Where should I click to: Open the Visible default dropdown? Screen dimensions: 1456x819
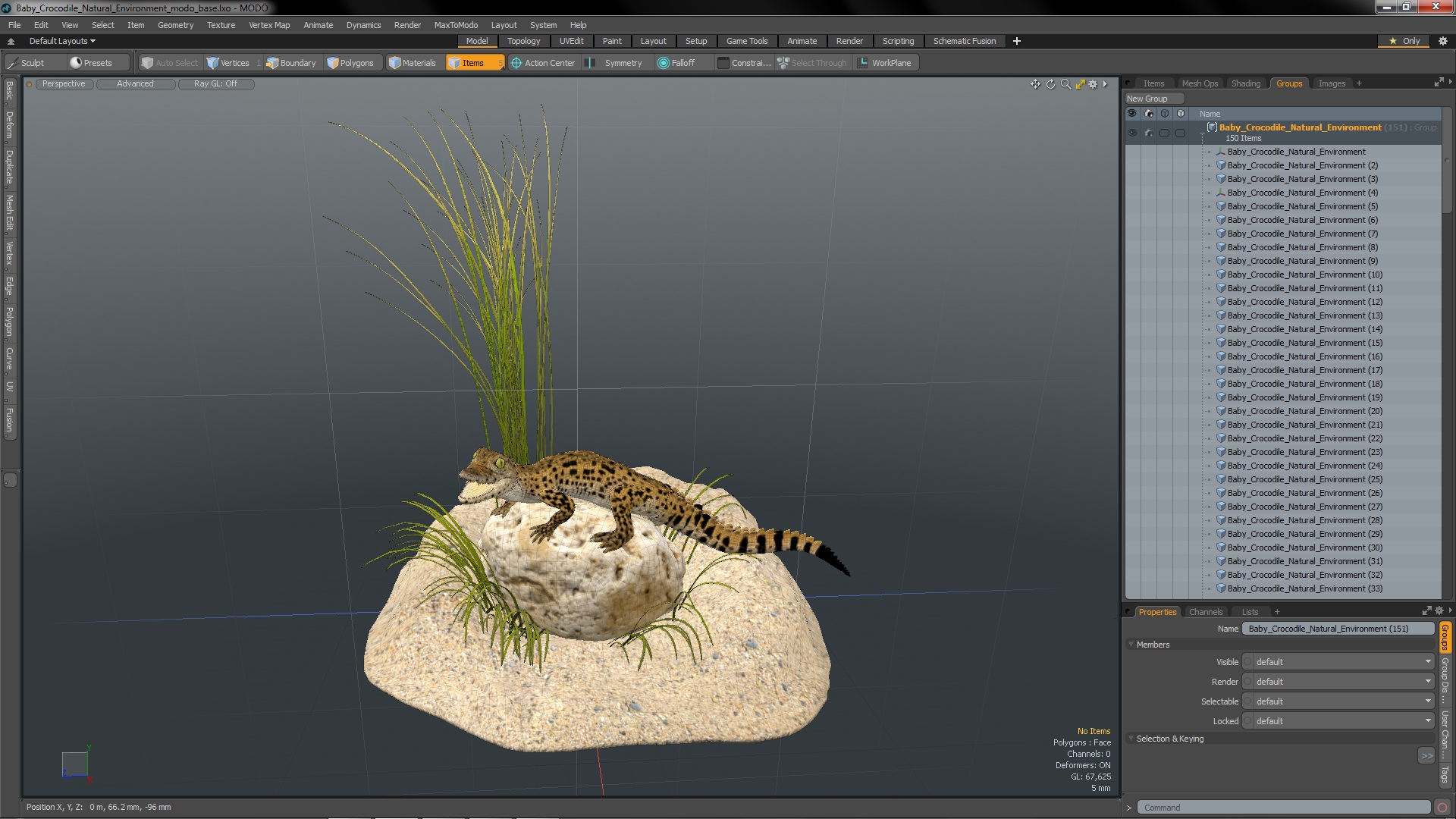1342,662
